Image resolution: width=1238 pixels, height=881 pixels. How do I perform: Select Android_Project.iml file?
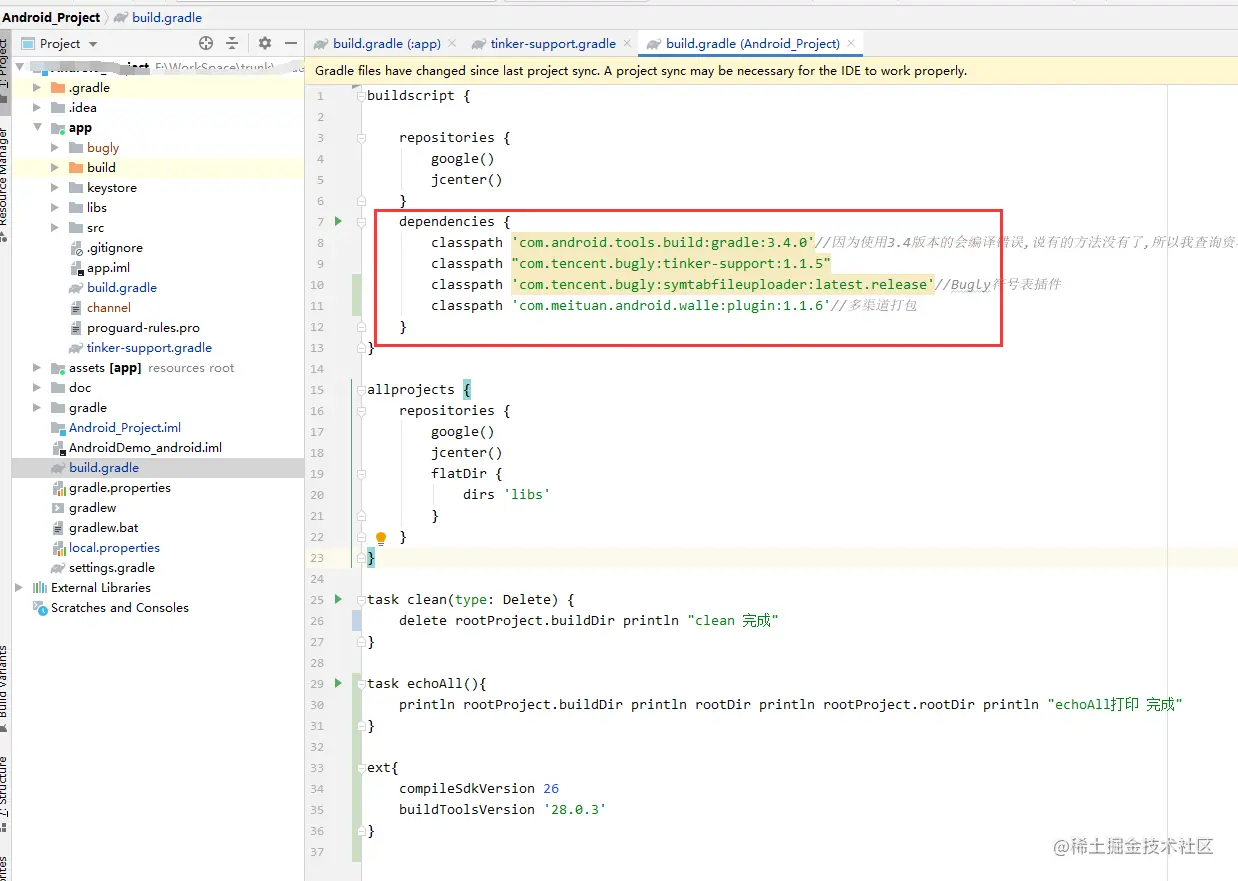(124, 428)
